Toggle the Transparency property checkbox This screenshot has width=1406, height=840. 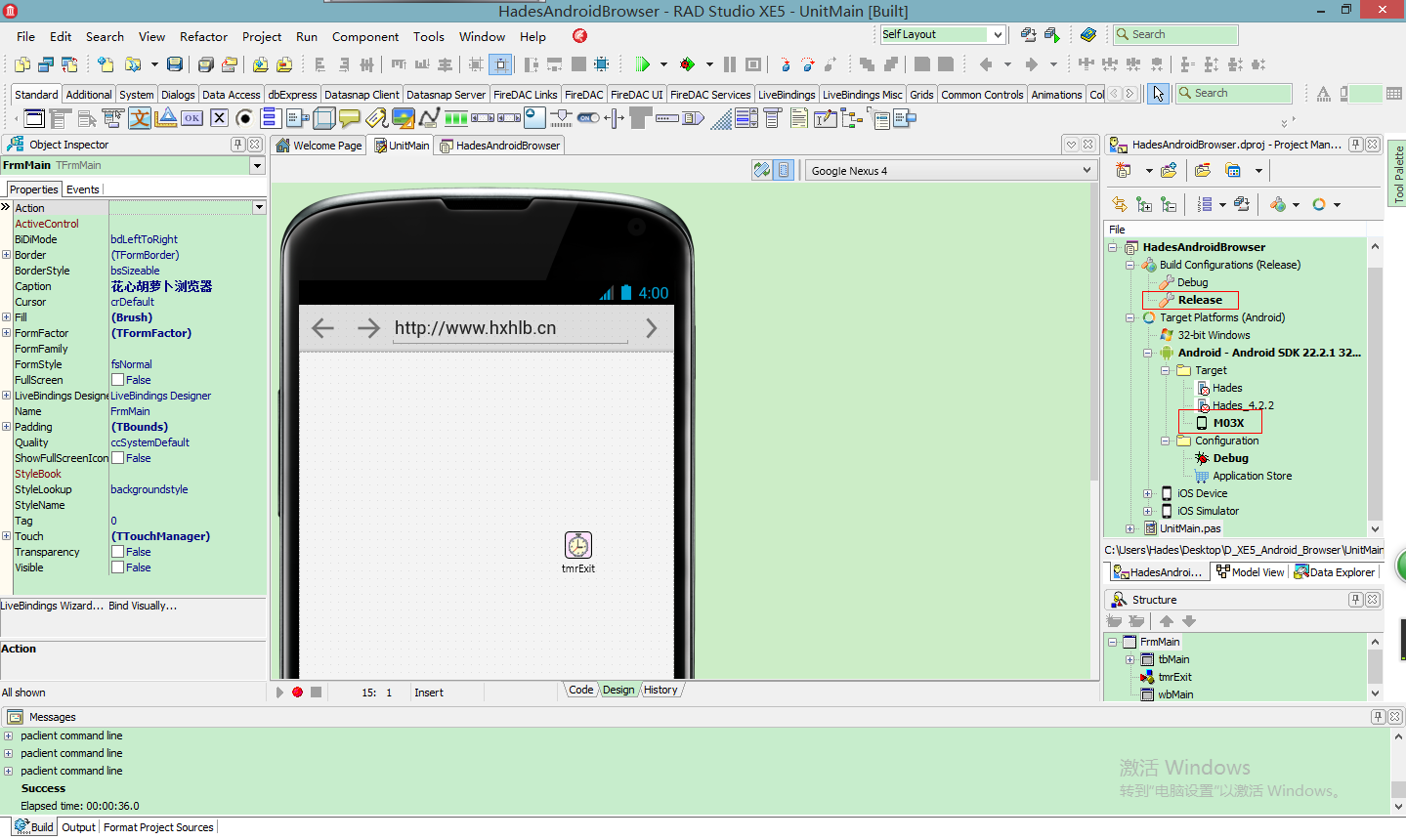point(117,552)
